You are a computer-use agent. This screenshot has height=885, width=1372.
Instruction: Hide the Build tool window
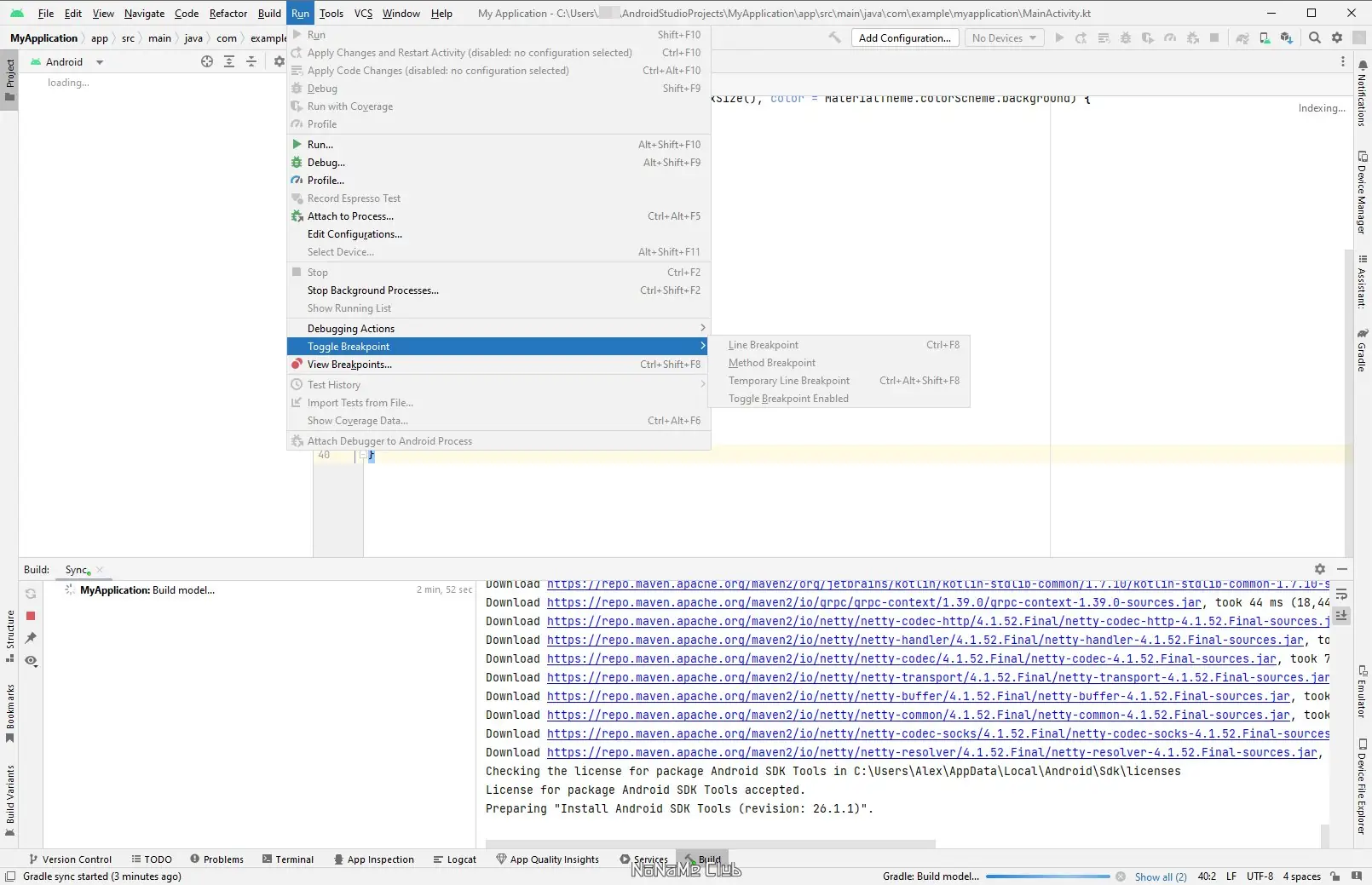(x=1342, y=569)
